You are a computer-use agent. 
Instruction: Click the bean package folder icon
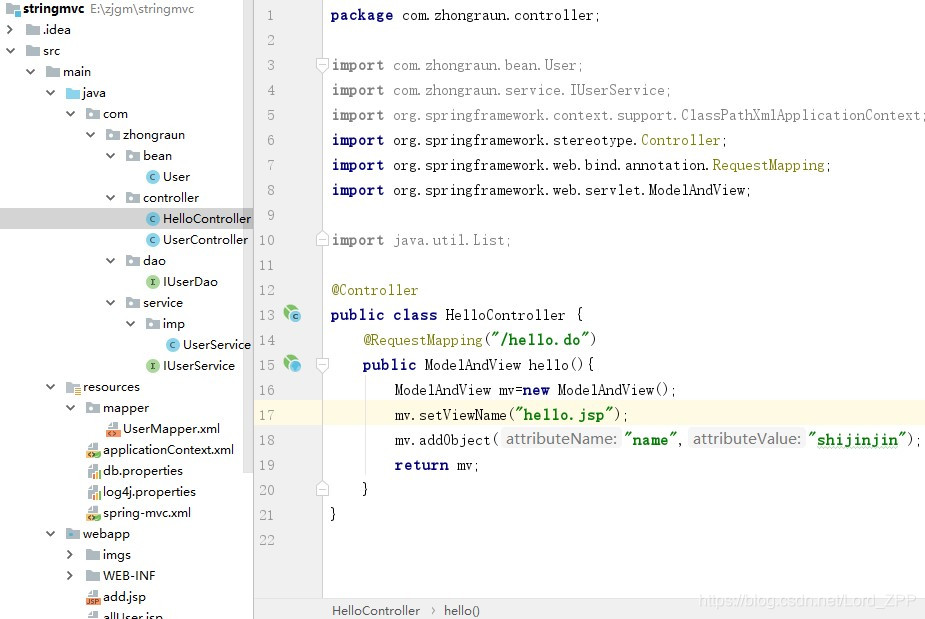point(133,156)
